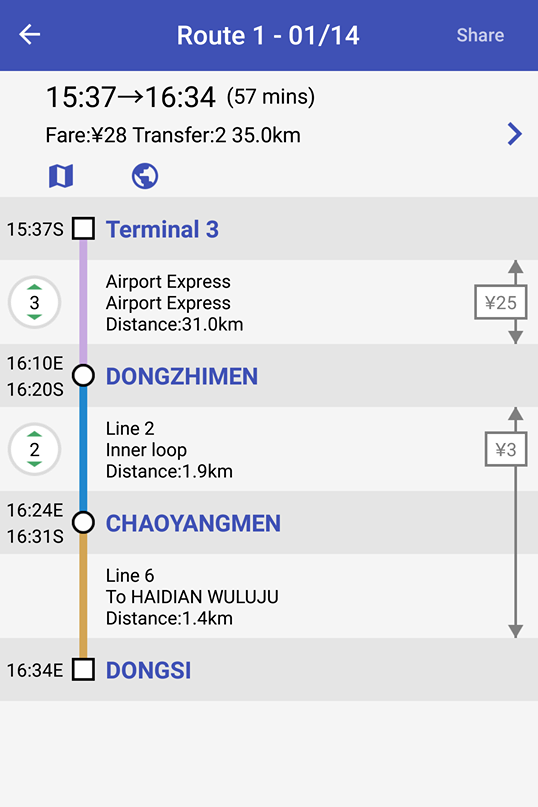The width and height of the screenshot is (538, 807).
Task: Tap the ¥3 fare box
Action: click(x=506, y=450)
